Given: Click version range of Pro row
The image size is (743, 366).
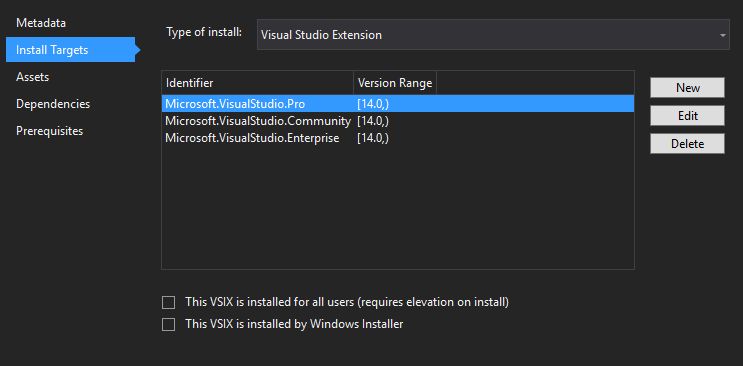Looking at the screenshot, I should click(373, 104).
